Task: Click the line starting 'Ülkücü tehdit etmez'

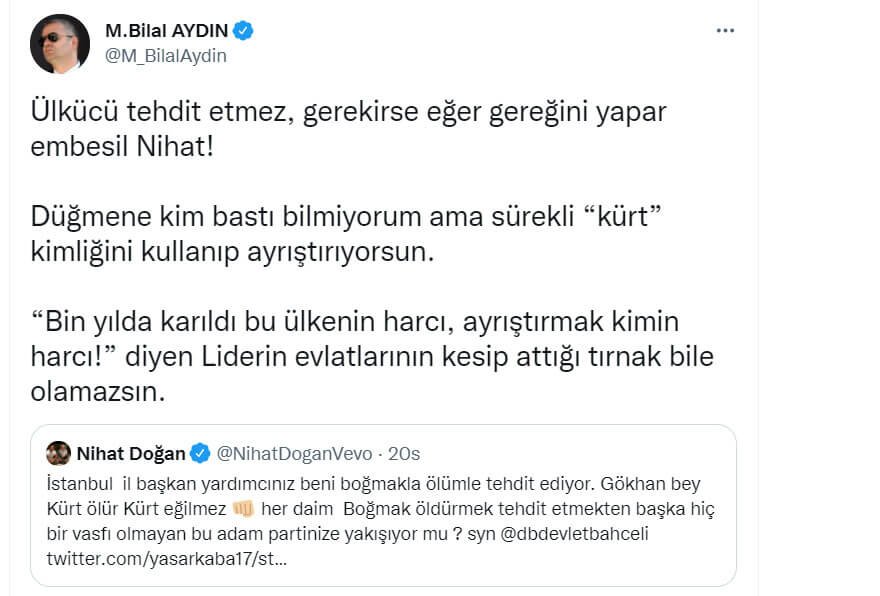Action: (347, 111)
